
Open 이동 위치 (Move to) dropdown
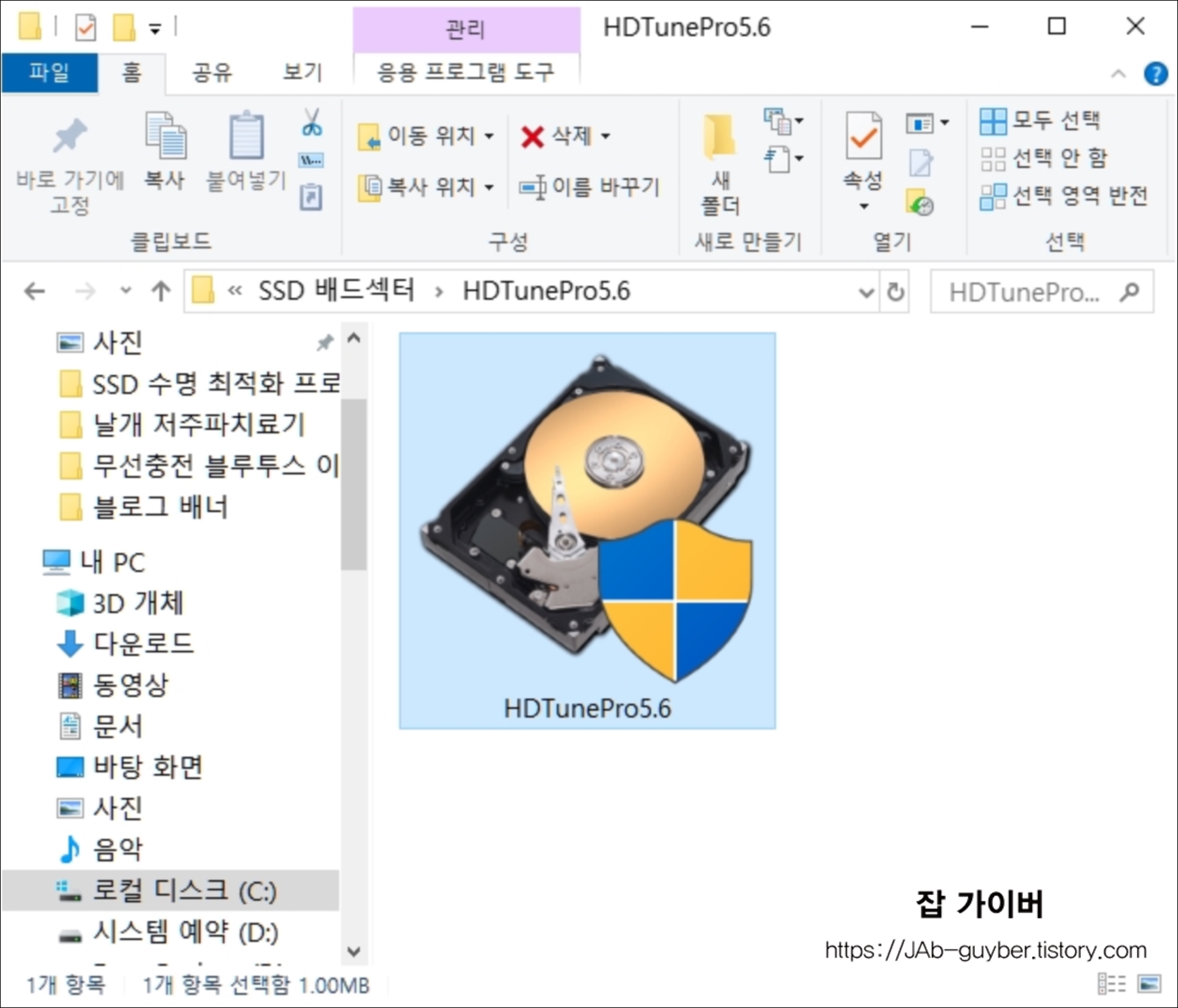click(x=426, y=136)
